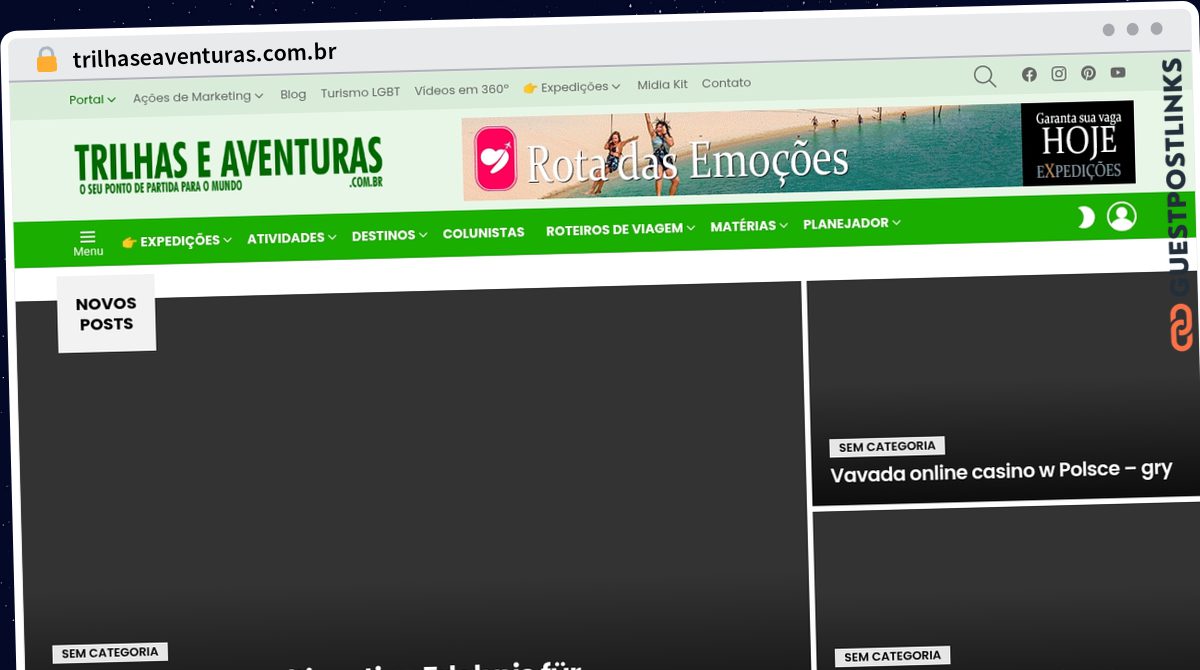Click the trilhaseaventuras.com.br address text
Image resolution: width=1200 pixels, height=670 pixels.
point(204,55)
